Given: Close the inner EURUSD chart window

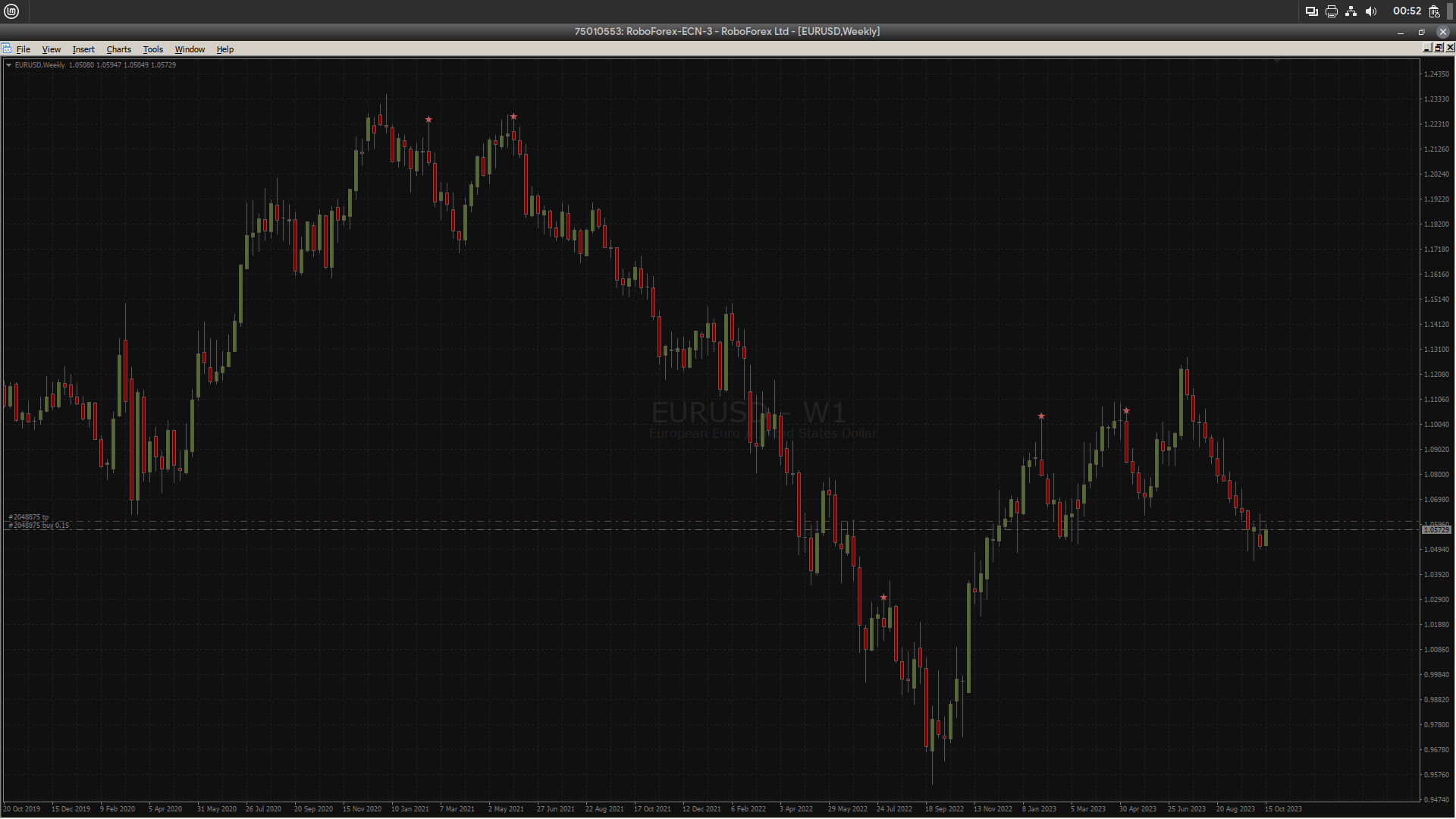Looking at the screenshot, I should point(1450,48).
